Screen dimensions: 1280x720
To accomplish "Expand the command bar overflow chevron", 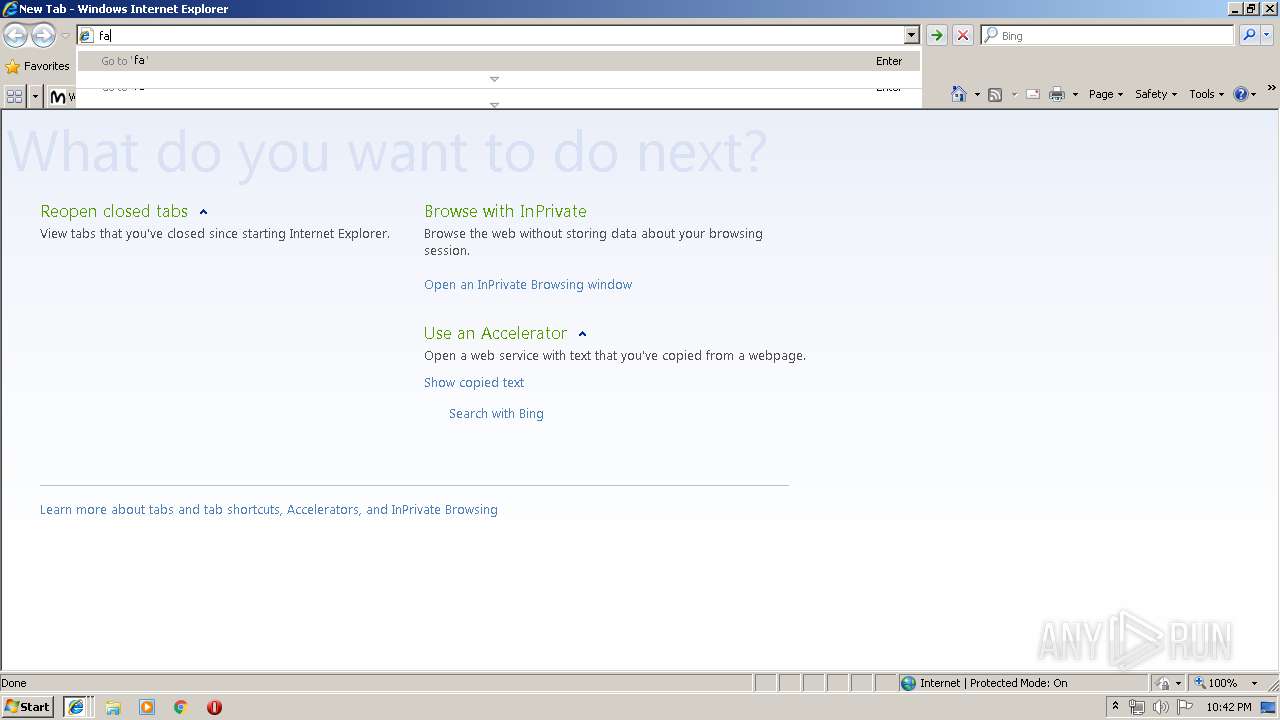I will 1271,89.
